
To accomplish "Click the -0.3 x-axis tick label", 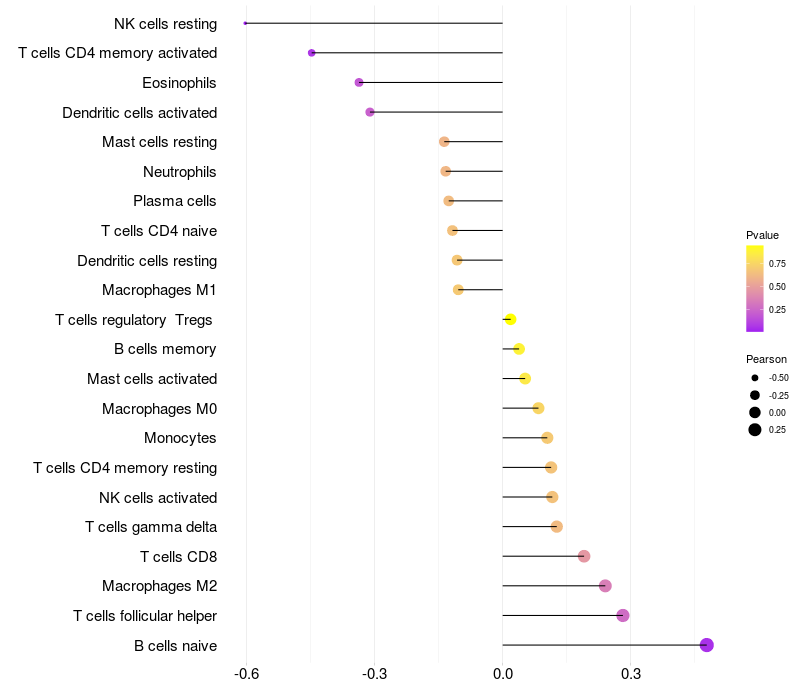I will (x=374, y=674).
